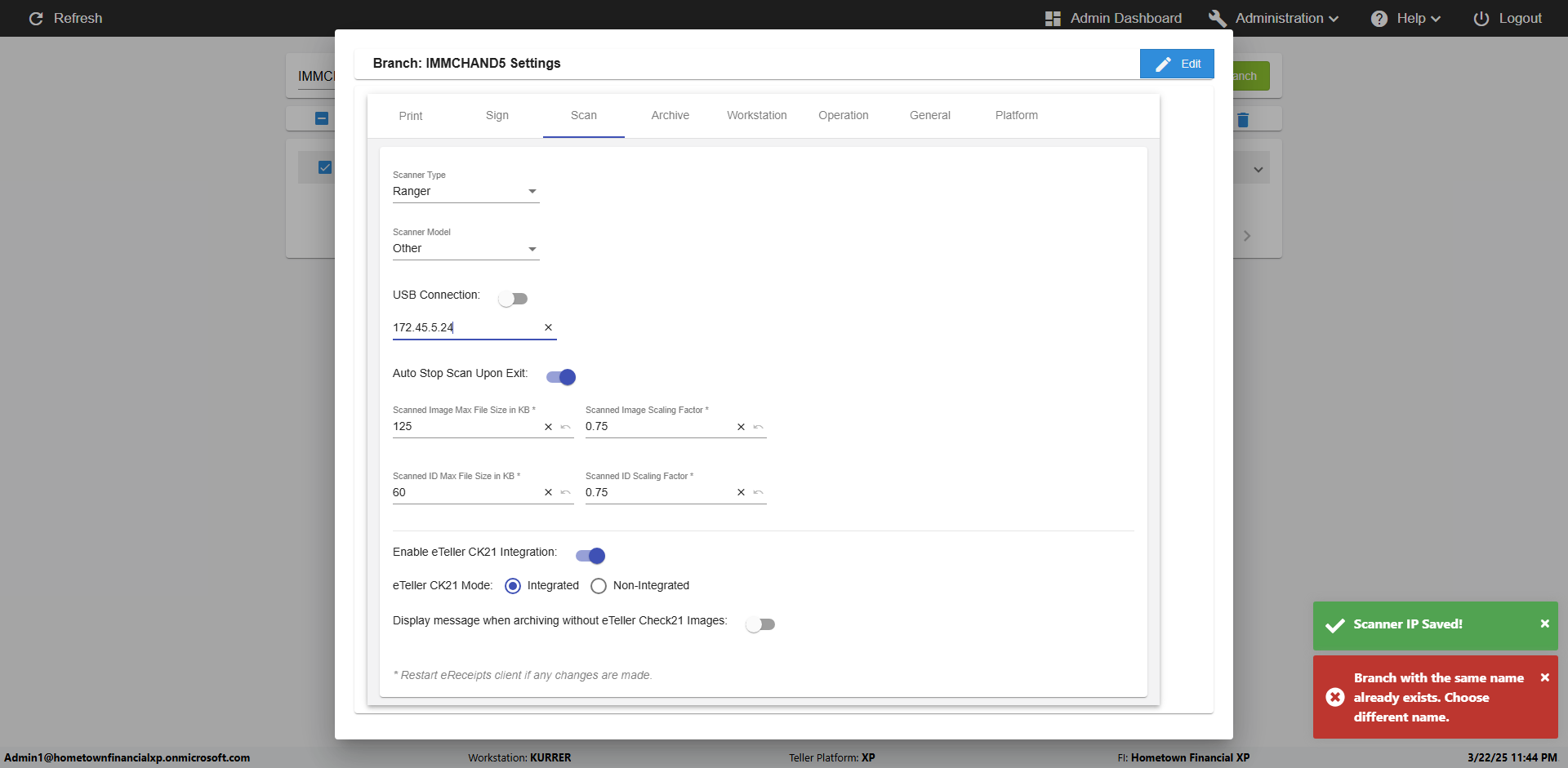1568x768 pixels.
Task: Open the Scanner Model dropdown
Action: 465,248
